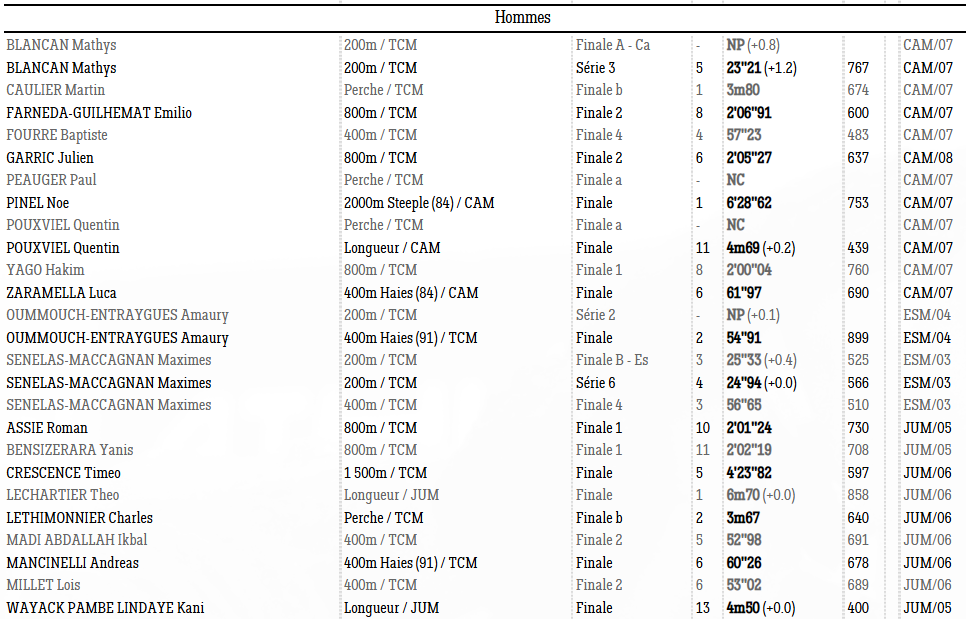This screenshot has height=619, width=966.
Task: Select points value 767
Action: coord(858,68)
